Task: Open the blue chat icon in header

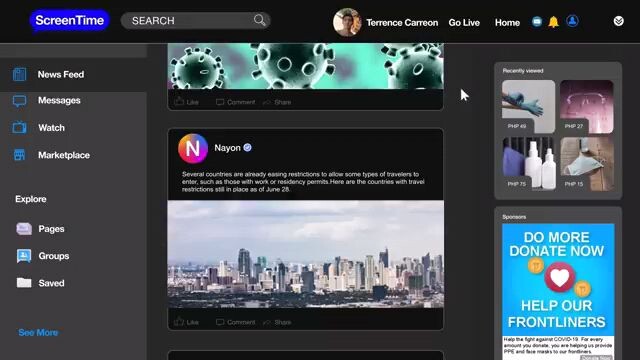Action: pos(537,22)
